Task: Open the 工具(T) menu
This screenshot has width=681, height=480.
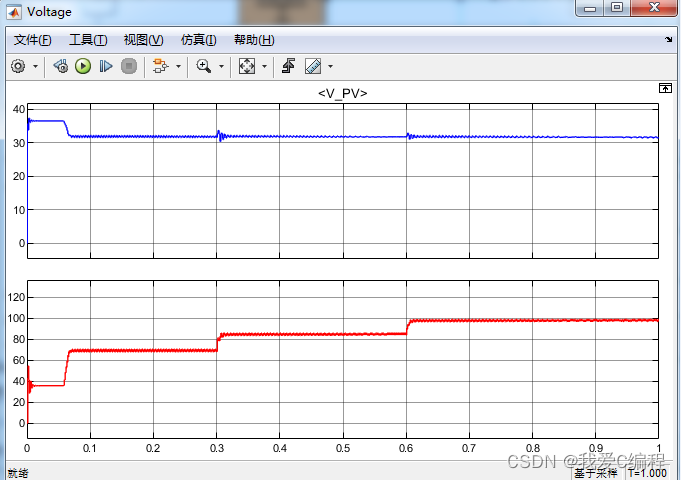Action: pyautogui.click(x=88, y=40)
